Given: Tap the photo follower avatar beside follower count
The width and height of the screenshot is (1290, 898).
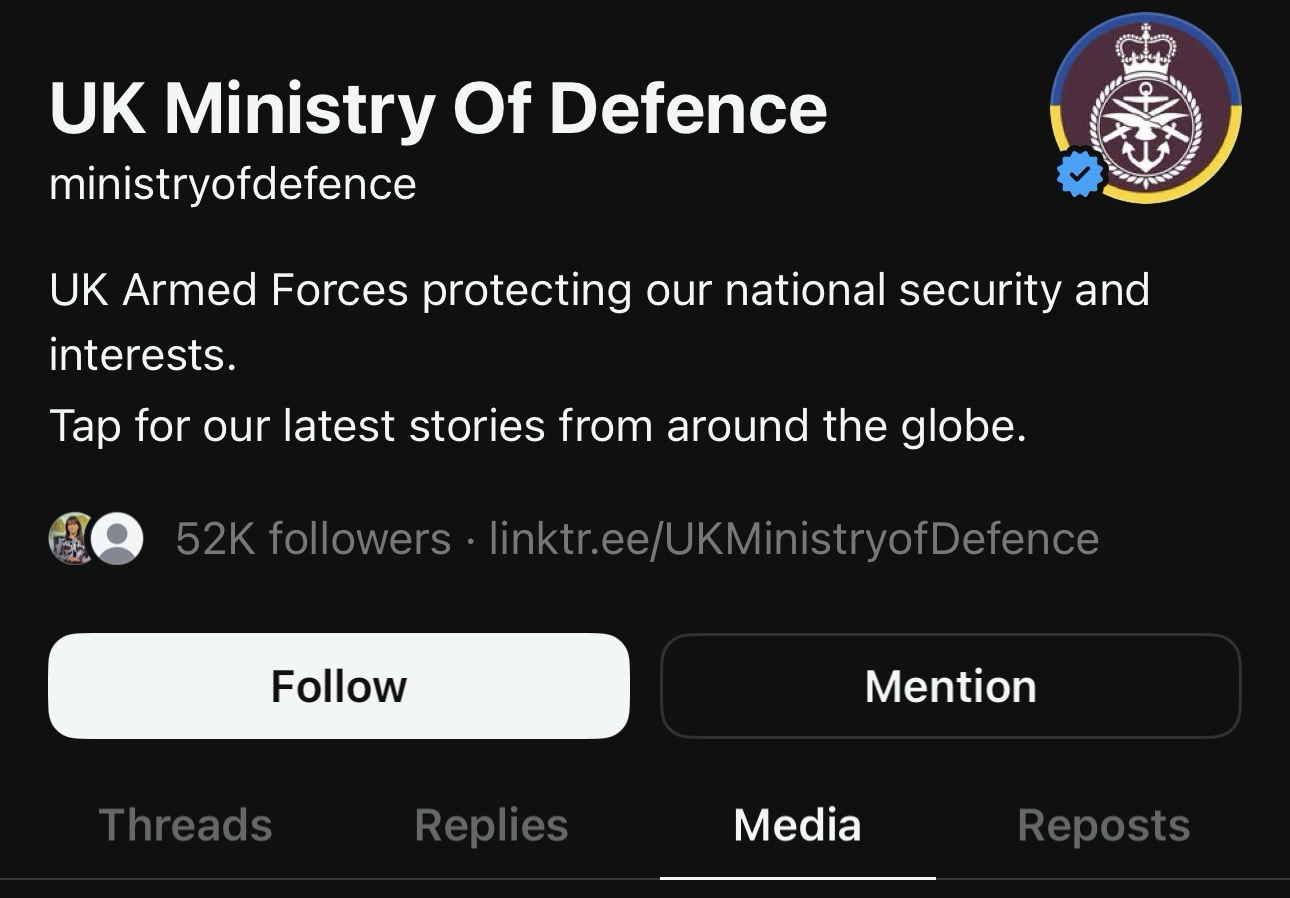Looking at the screenshot, I should click(70, 538).
